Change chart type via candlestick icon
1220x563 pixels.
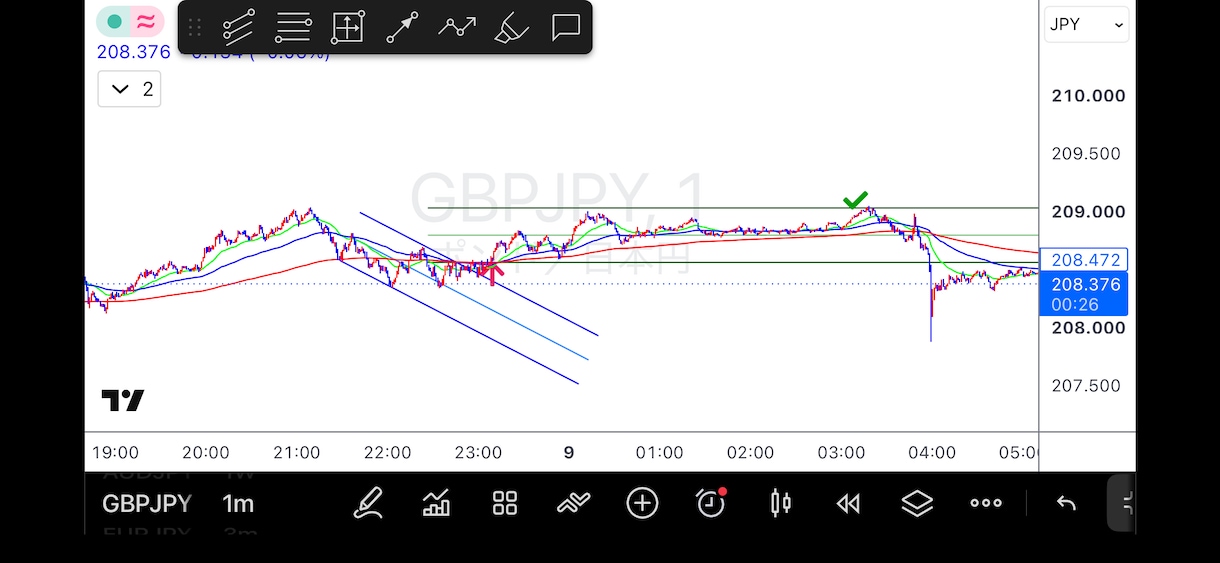pyautogui.click(x=780, y=503)
